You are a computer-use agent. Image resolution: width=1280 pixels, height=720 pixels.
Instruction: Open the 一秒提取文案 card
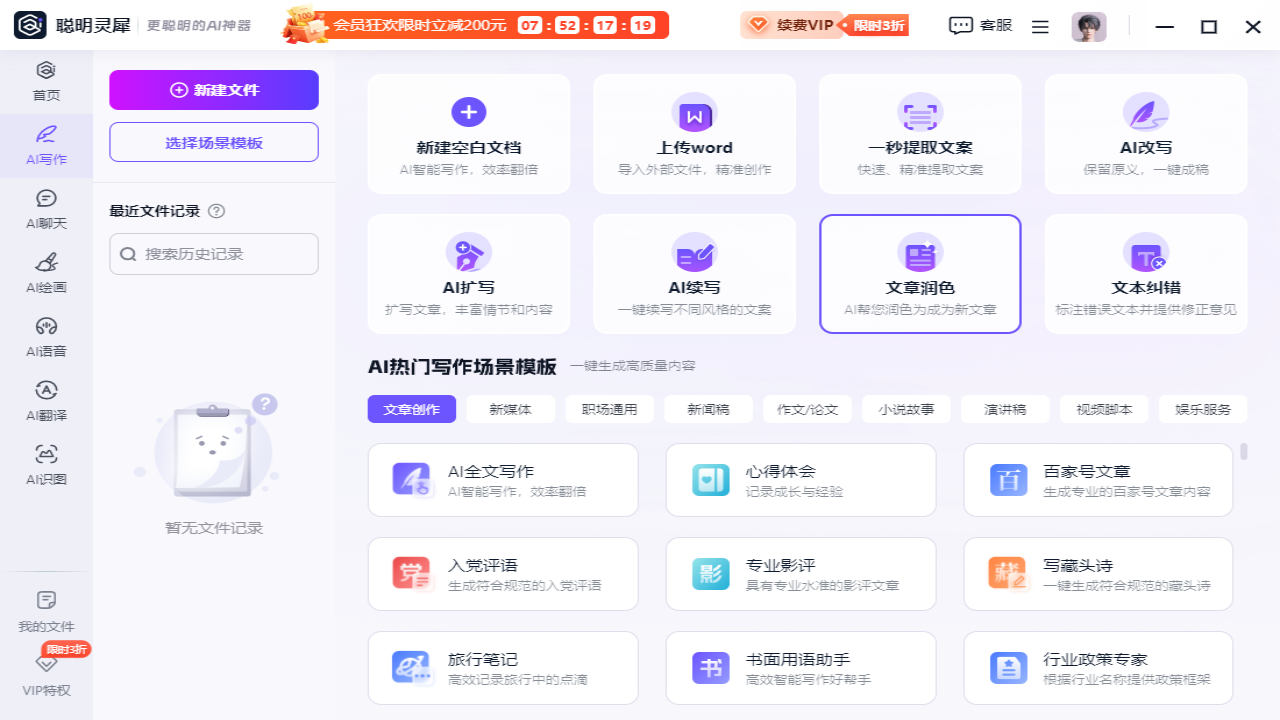coord(920,133)
